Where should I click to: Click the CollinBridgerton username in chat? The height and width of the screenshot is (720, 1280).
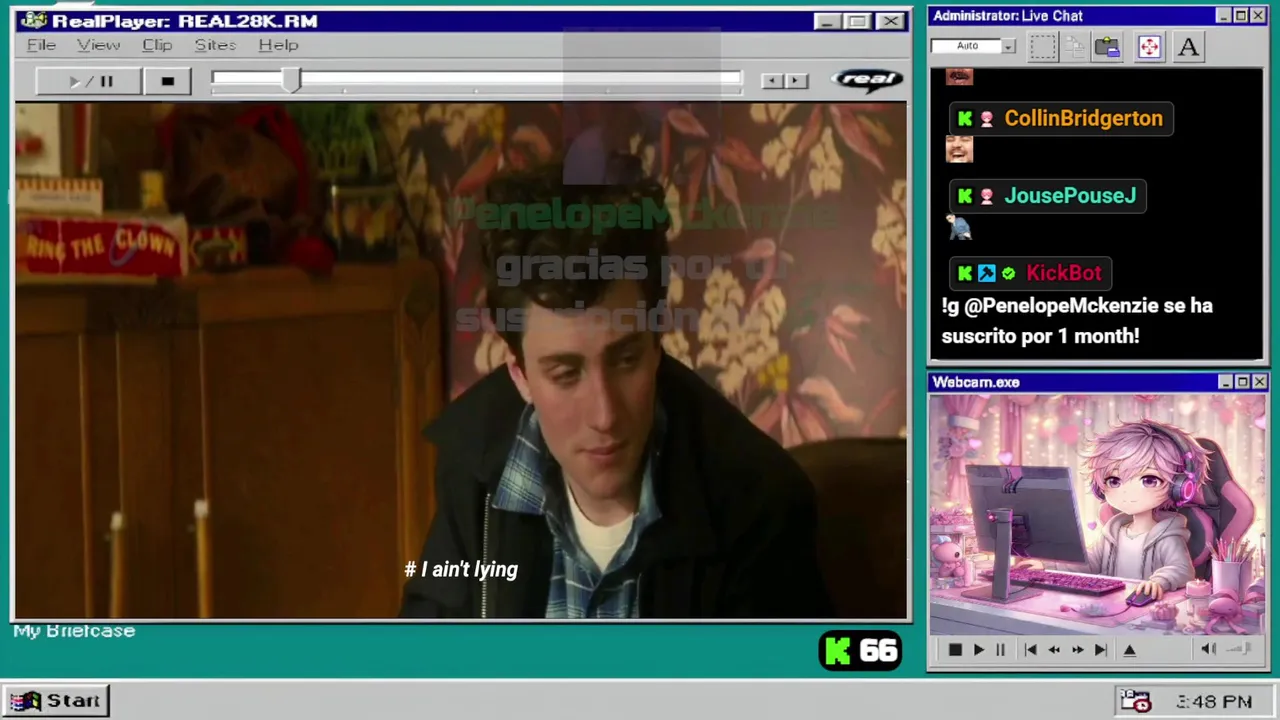point(1083,118)
